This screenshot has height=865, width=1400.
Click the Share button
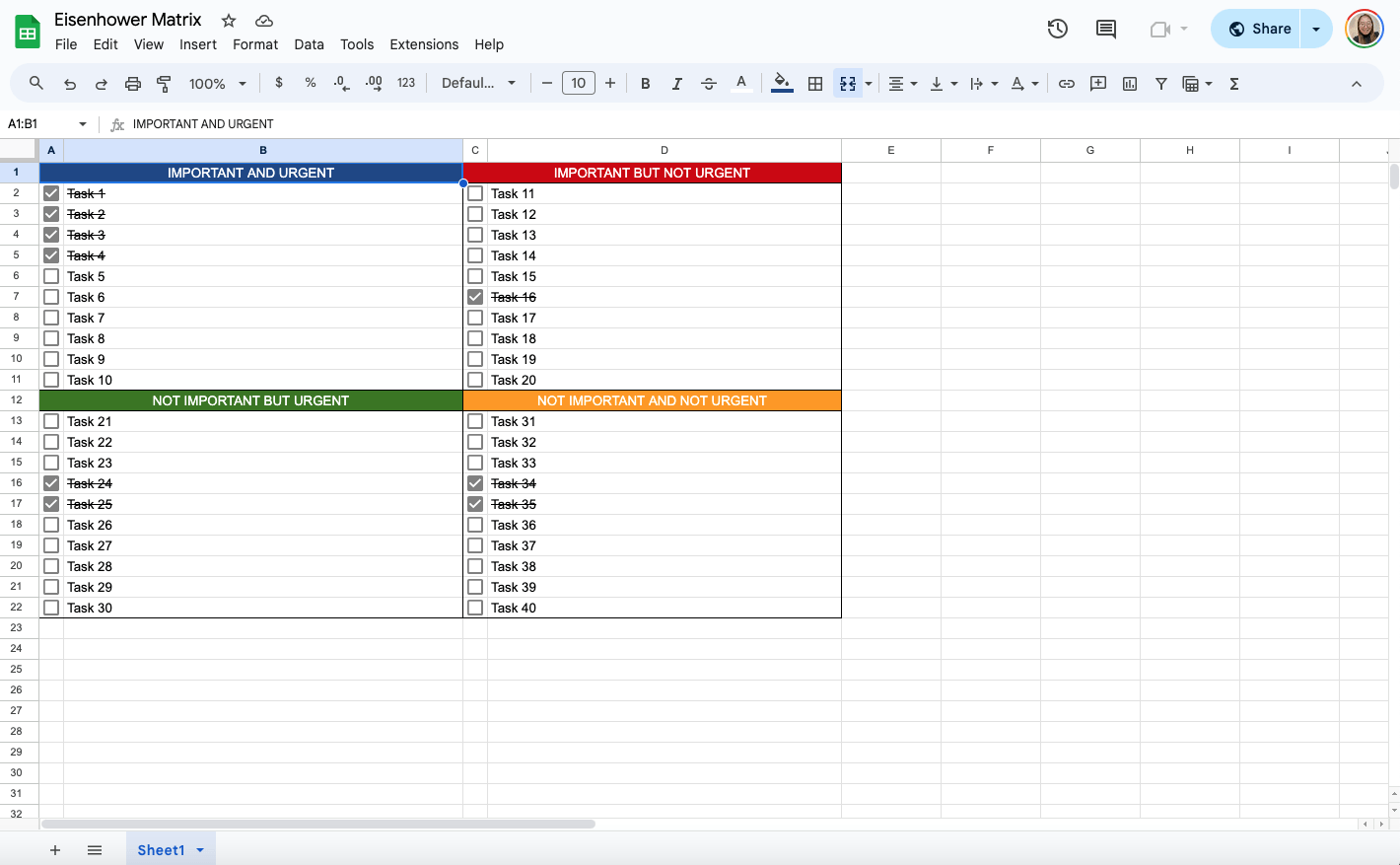[1256, 29]
